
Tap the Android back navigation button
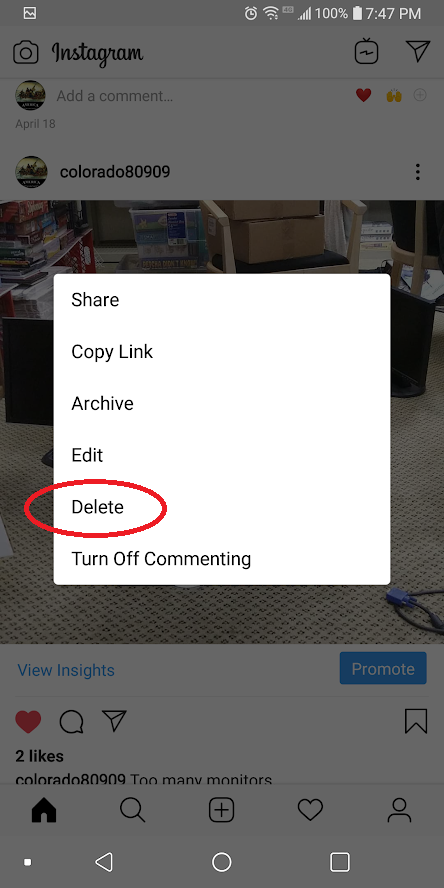[104, 862]
